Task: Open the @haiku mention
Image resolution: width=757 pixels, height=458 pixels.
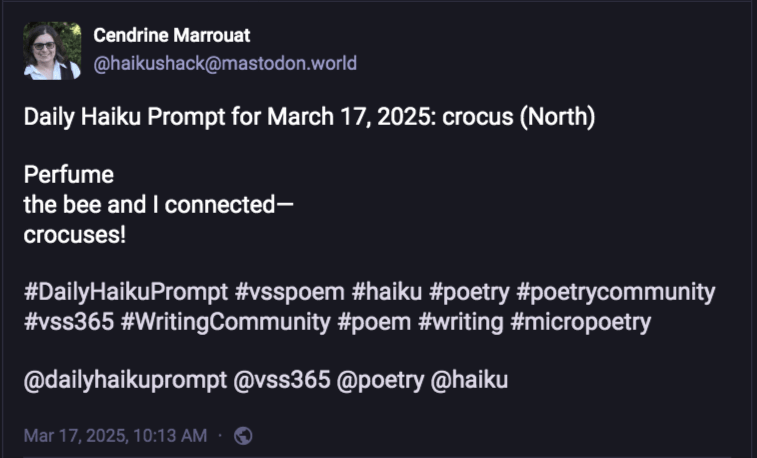Action: pyautogui.click(x=473, y=380)
